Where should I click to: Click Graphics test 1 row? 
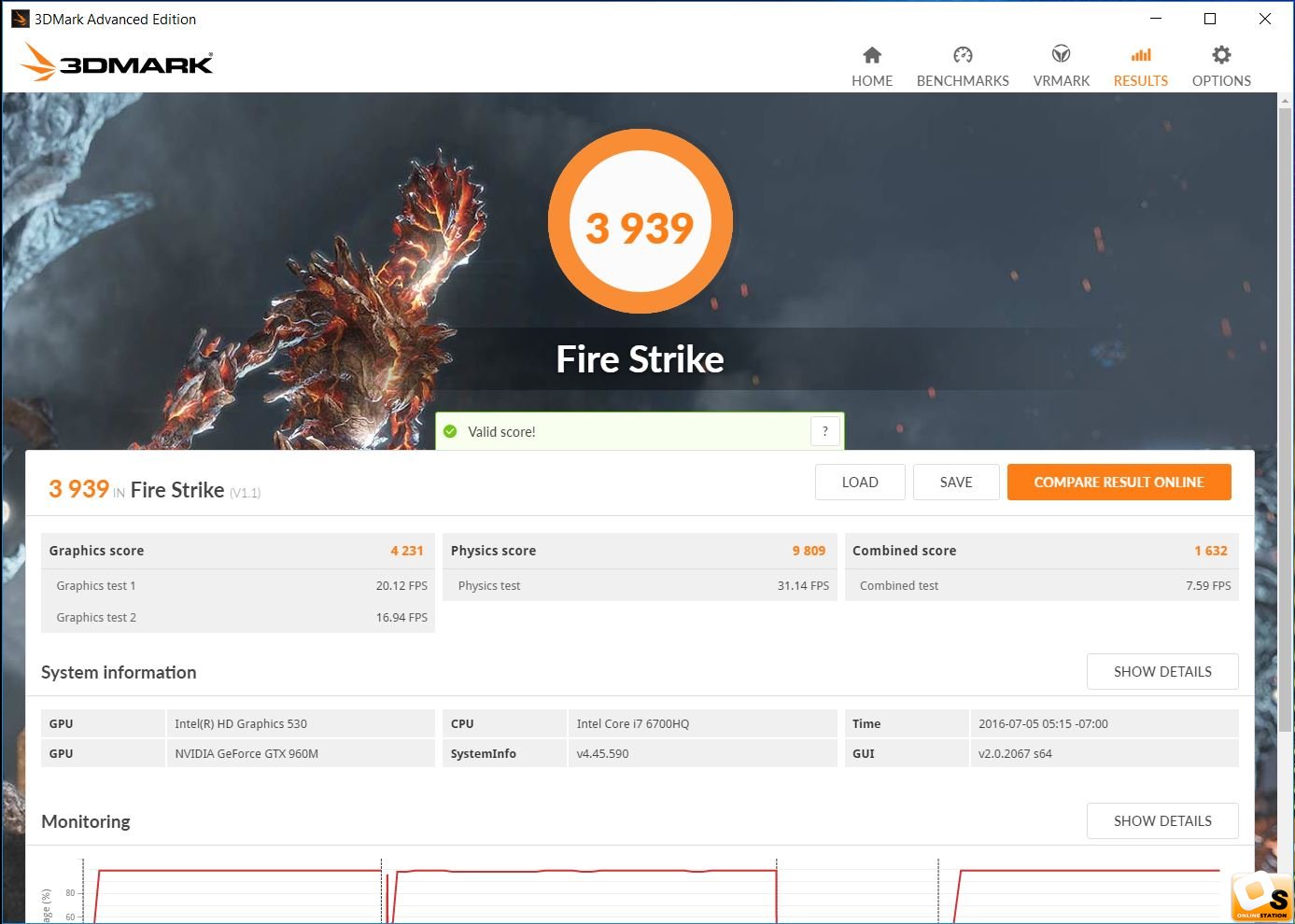pos(238,586)
